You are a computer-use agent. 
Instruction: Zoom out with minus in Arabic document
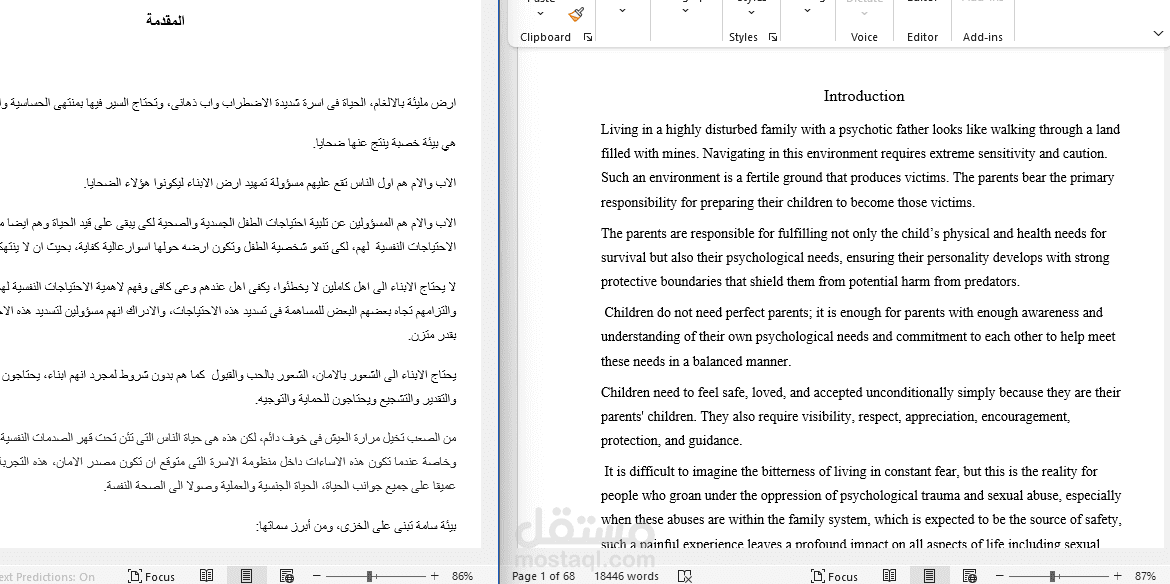coord(317,576)
